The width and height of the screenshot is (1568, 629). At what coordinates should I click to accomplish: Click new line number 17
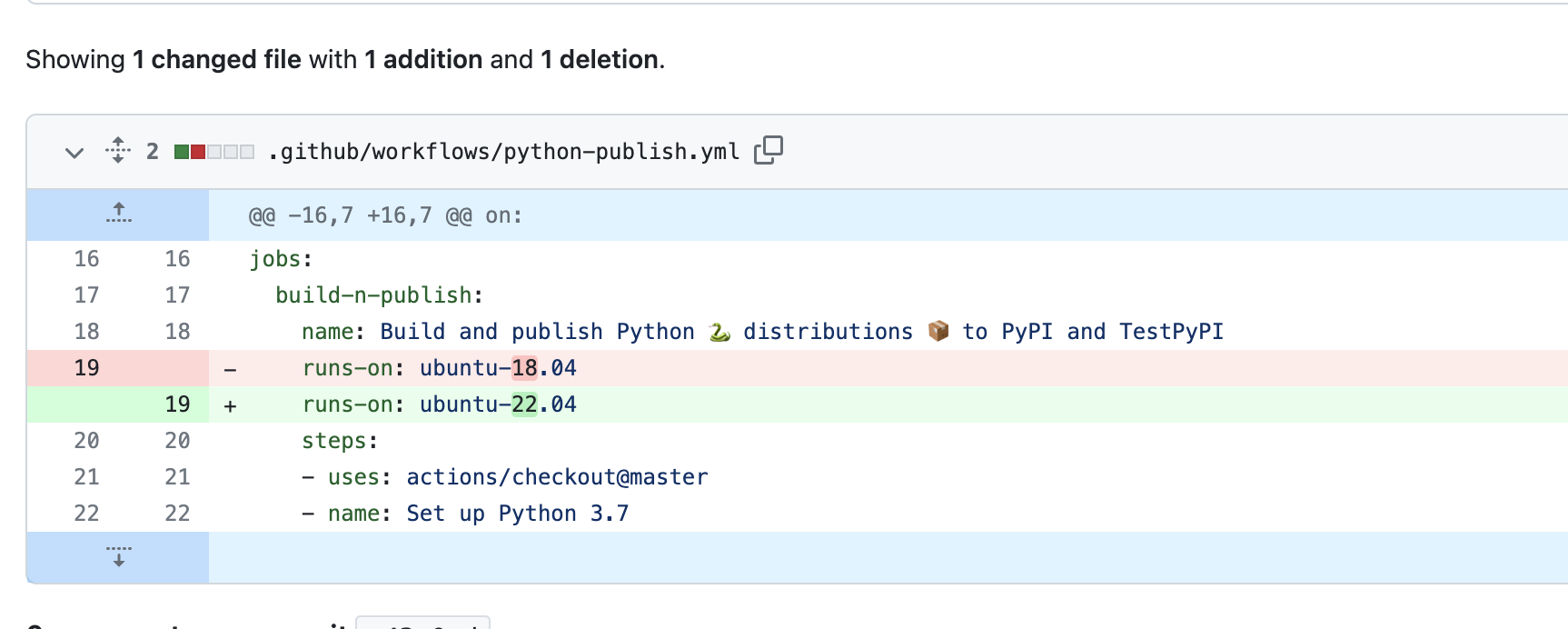[x=177, y=295]
